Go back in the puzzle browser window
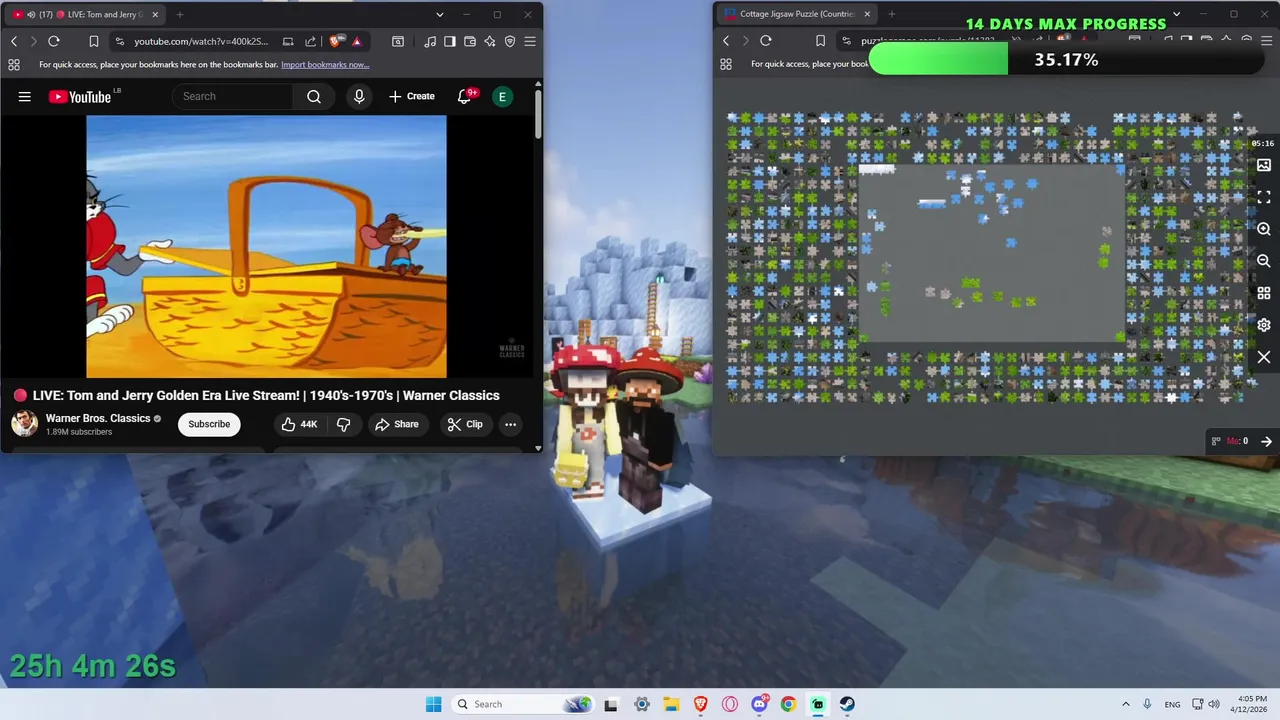The height and width of the screenshot is (720, 1280). [726, 41]
